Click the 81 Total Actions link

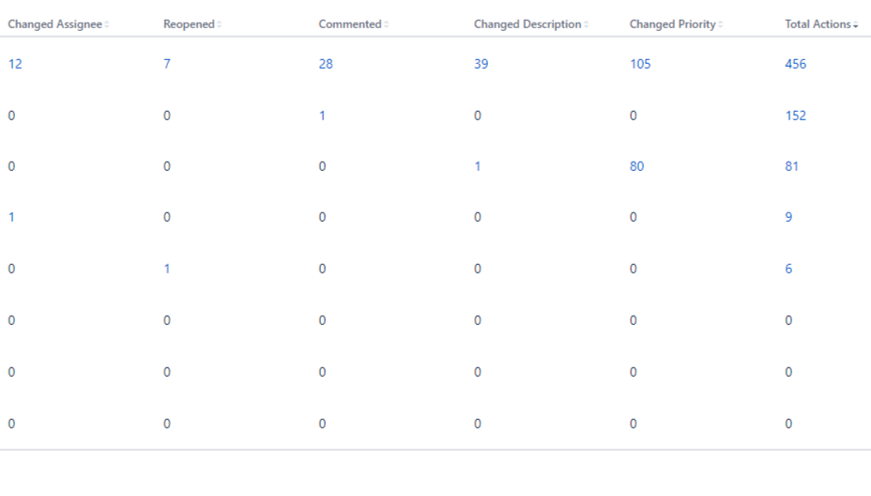pyautogui.click(x=792, y=167)
